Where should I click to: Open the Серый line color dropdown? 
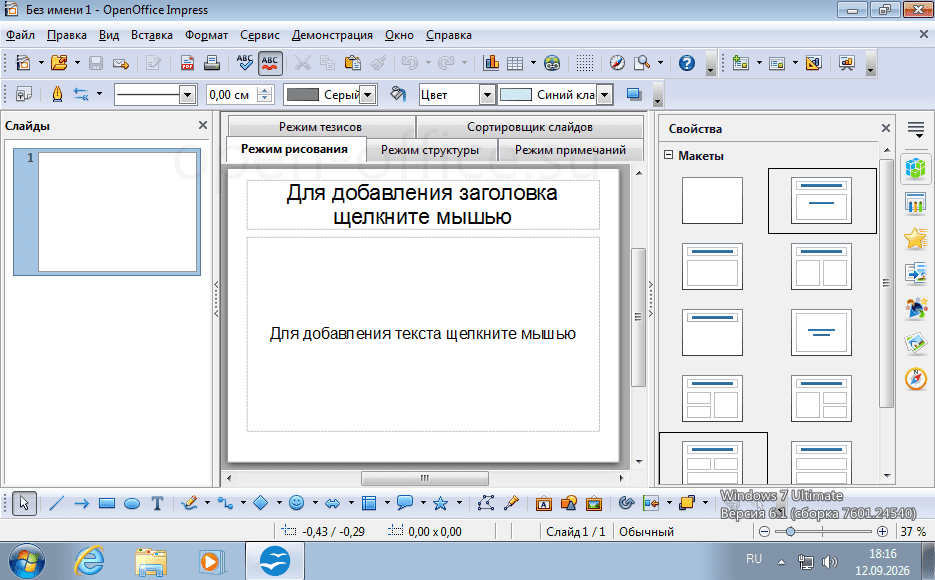pyautogui.click(x=368, y=94)
